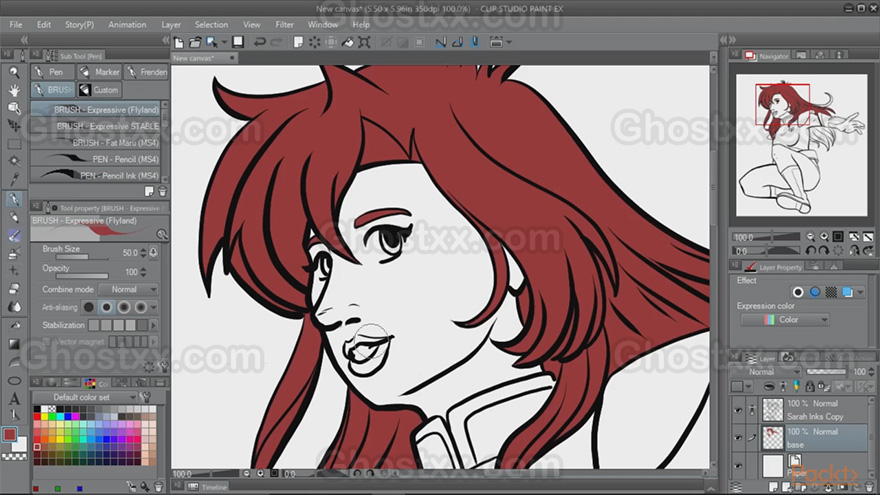Click Navigator zoom in icon
The height and width of the screenshot is (495, 880).
pyautogui.click(x=824, y=237)
